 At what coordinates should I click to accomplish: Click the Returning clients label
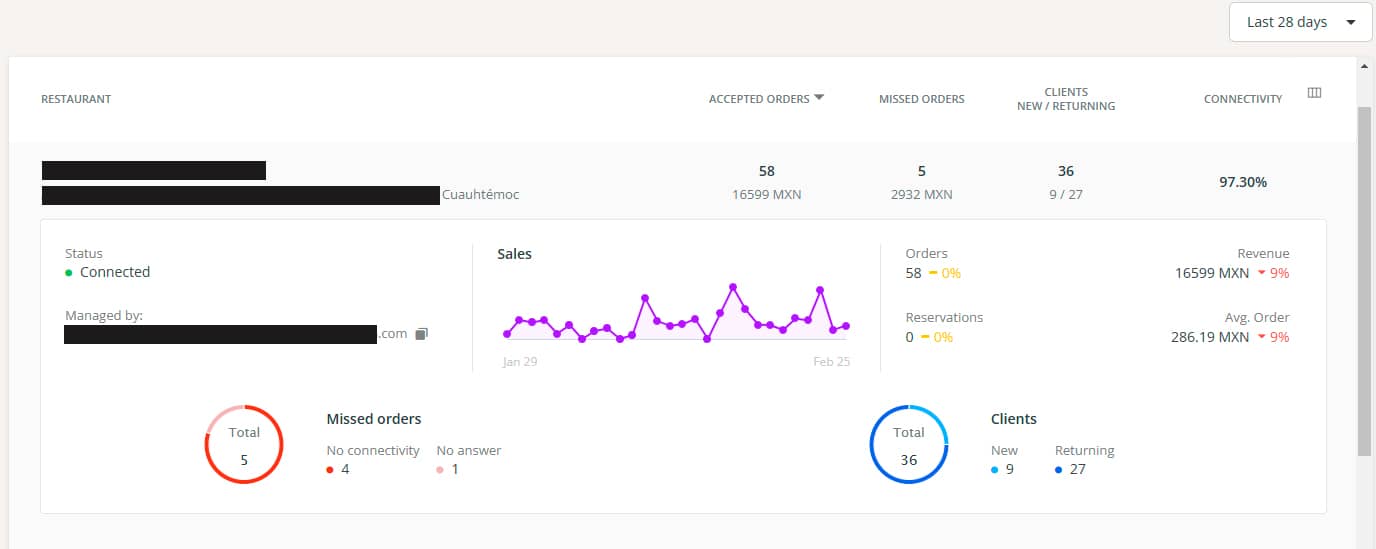[x=1084, y=450]
